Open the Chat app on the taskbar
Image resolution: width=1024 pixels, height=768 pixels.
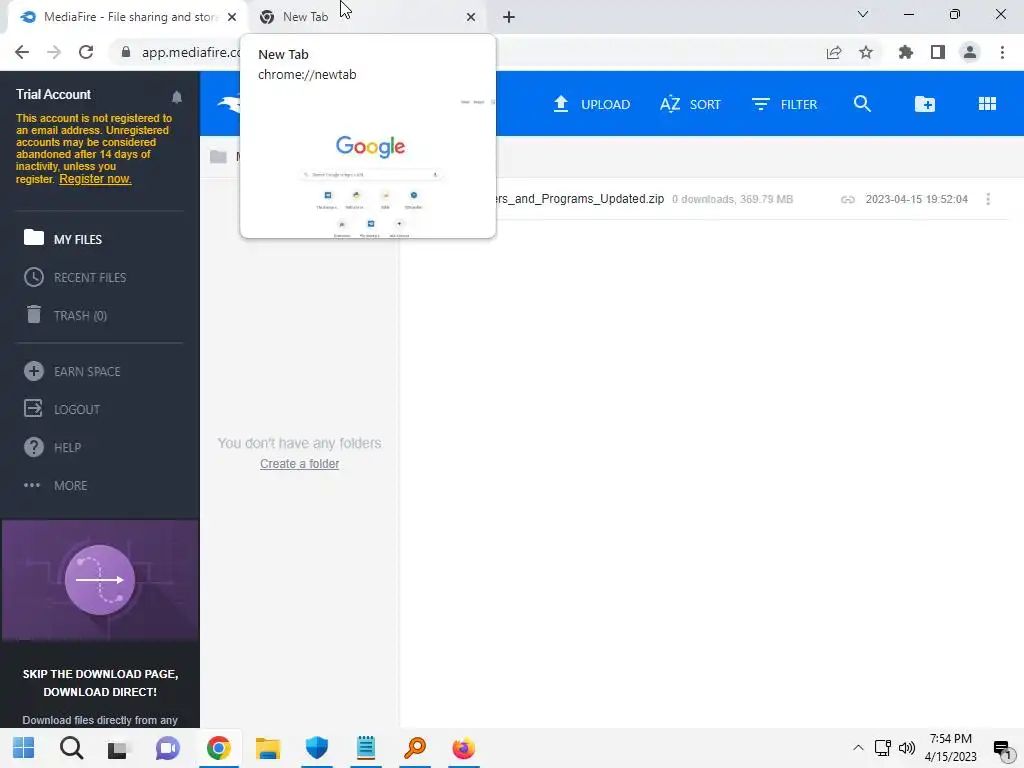pyautogui.click(x=167, y=748)
